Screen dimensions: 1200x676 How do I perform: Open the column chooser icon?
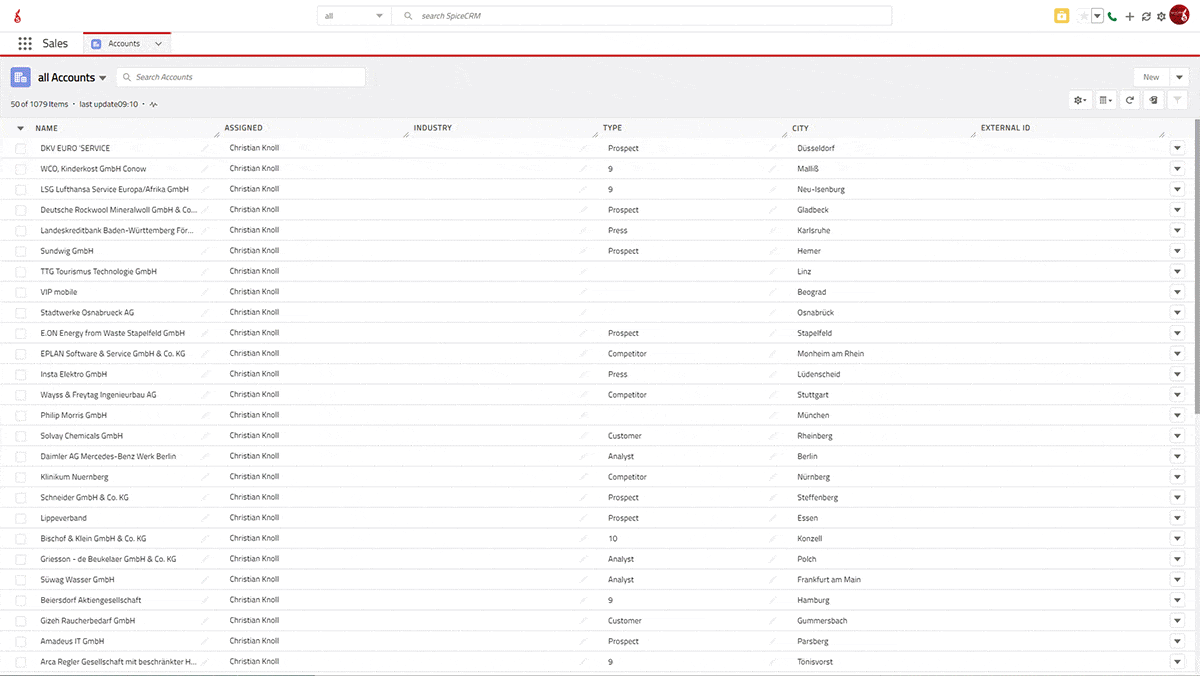(1105, 100)
